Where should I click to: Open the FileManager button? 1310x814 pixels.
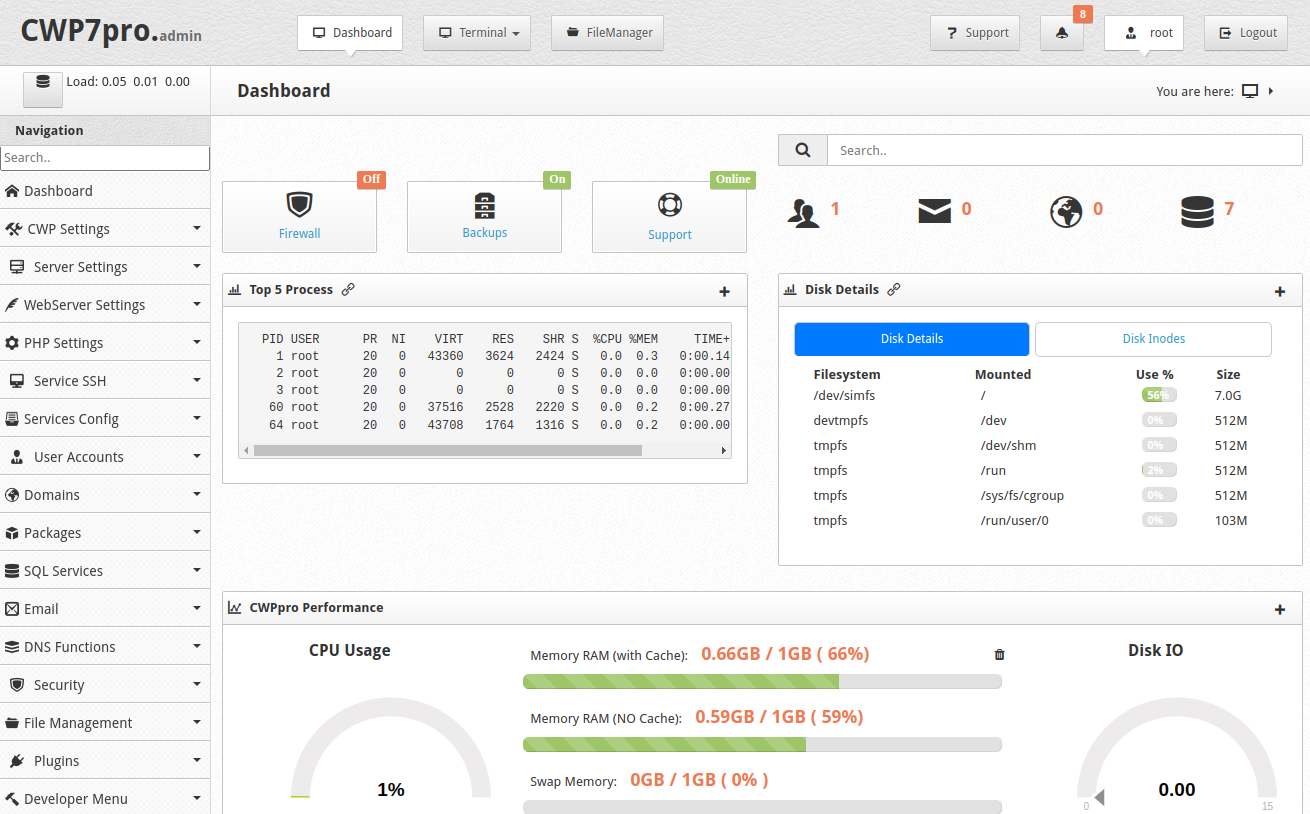(x=608, y=33)
